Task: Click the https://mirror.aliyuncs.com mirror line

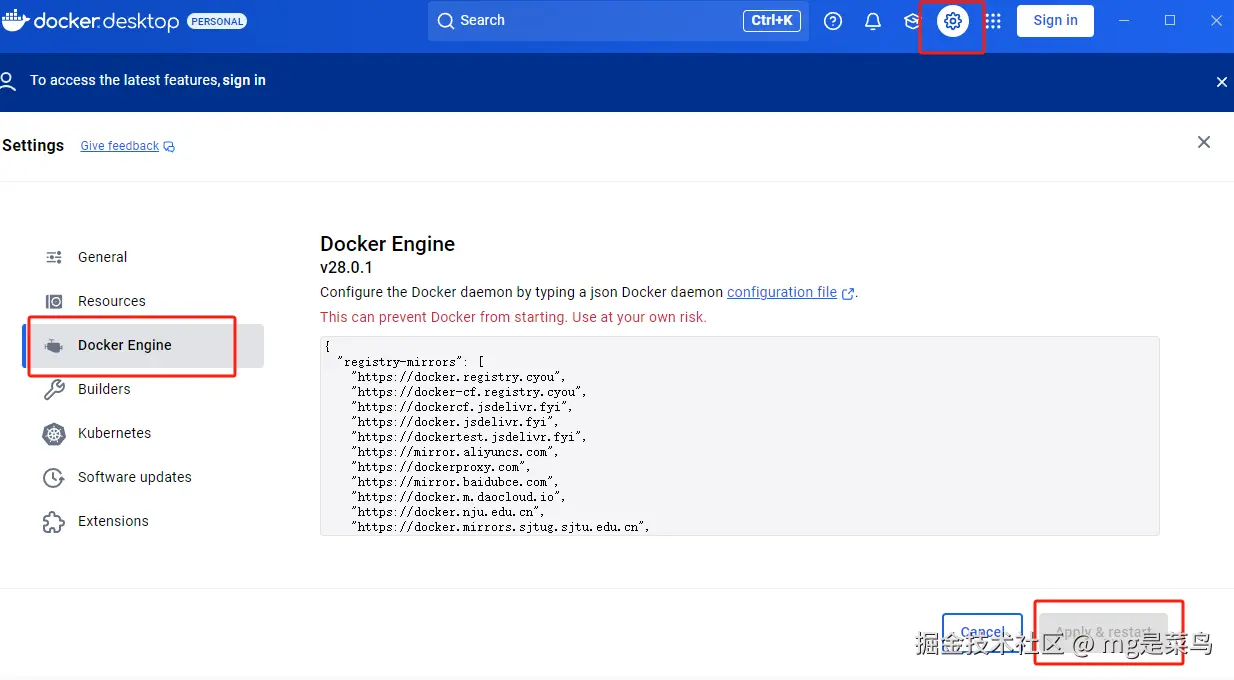Action: 455,452
